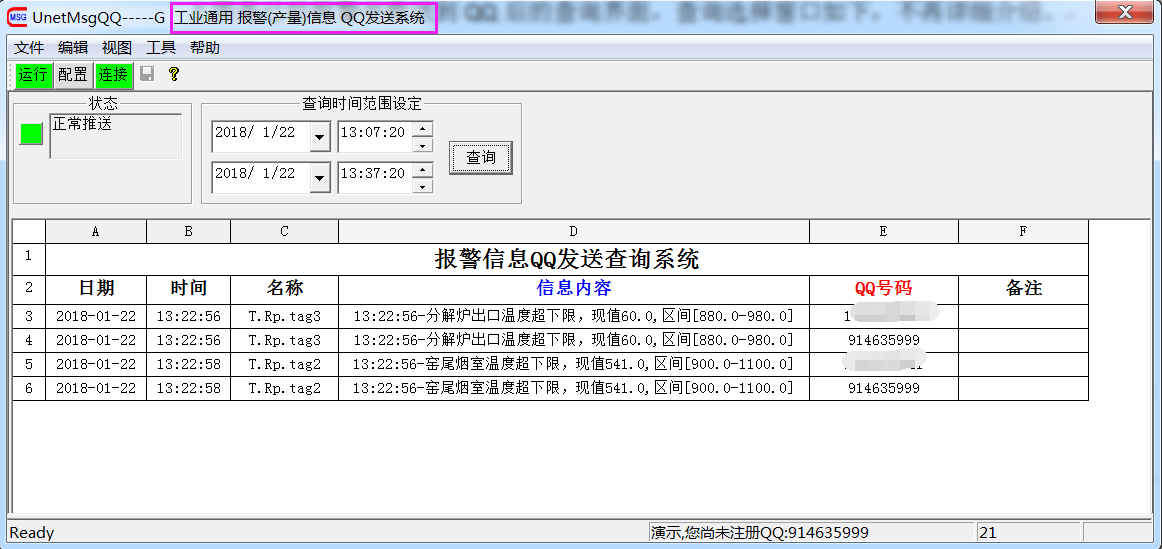Click the MSG application icon in title bar
The height and width of the screenshot is (549, 1162).
point(17,17)
